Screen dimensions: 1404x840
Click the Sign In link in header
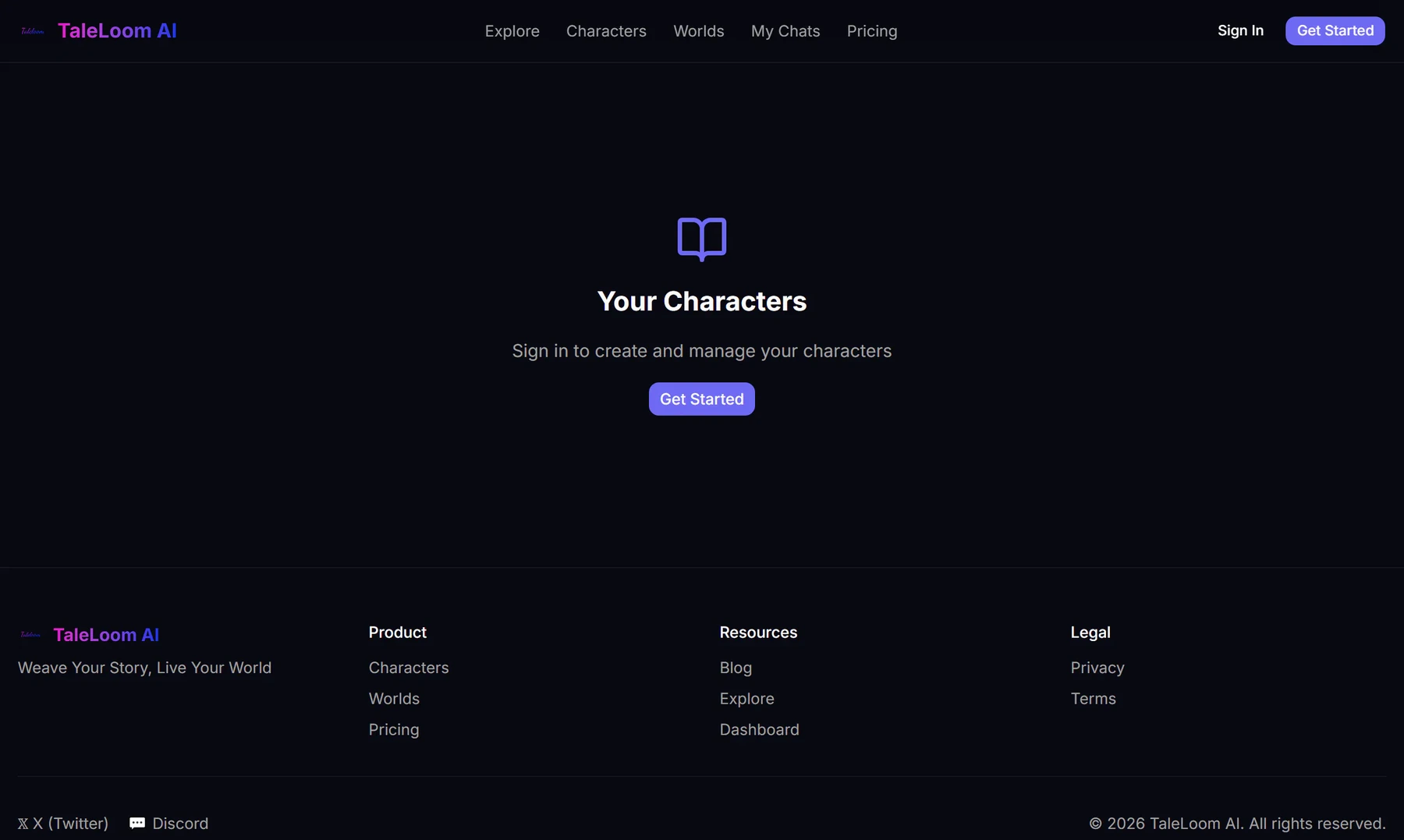point(1240,30)
